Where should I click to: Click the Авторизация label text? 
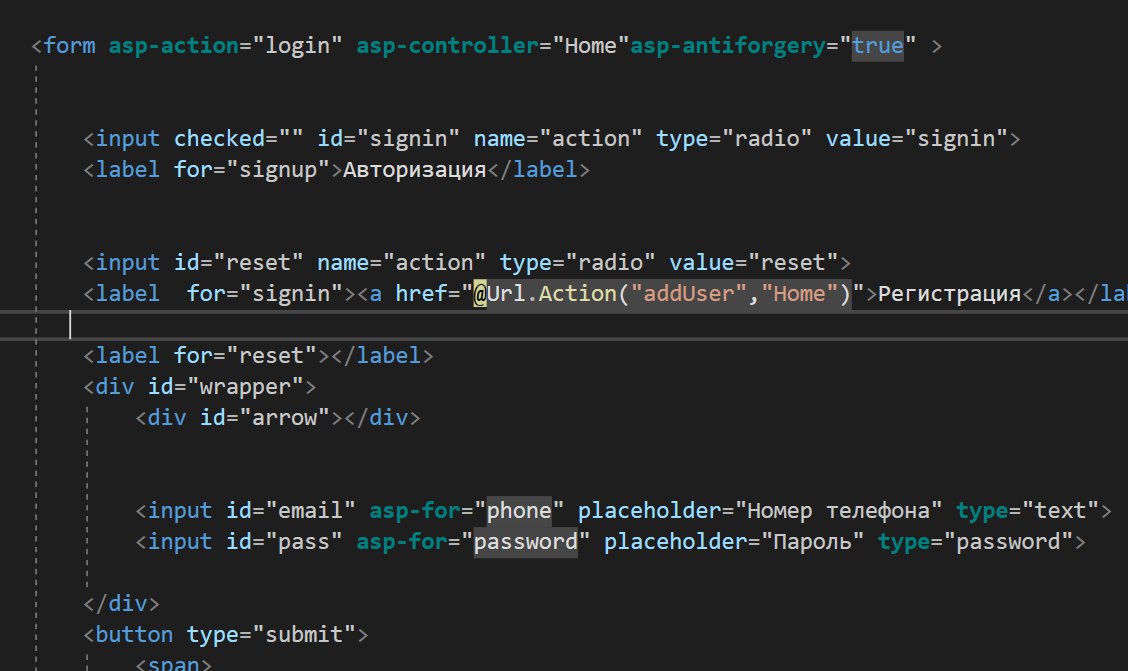click(x=414, y=170)
